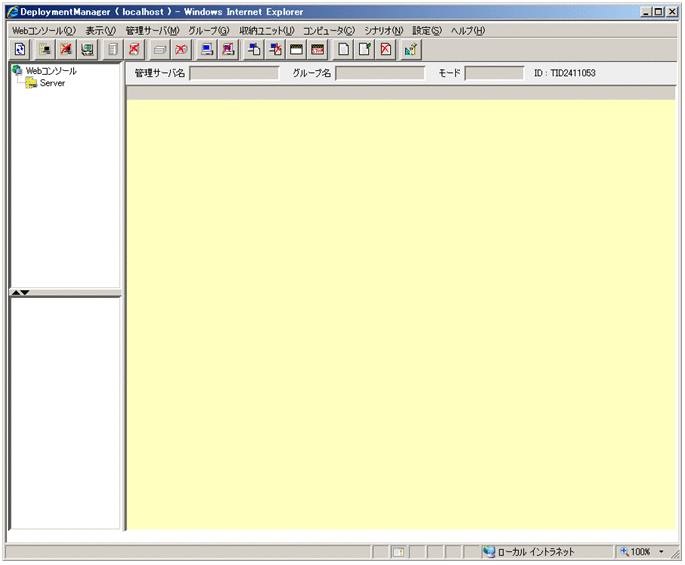Click the local intranet zone globe icon
685x565 pixels.
click(x=488, y=551)
